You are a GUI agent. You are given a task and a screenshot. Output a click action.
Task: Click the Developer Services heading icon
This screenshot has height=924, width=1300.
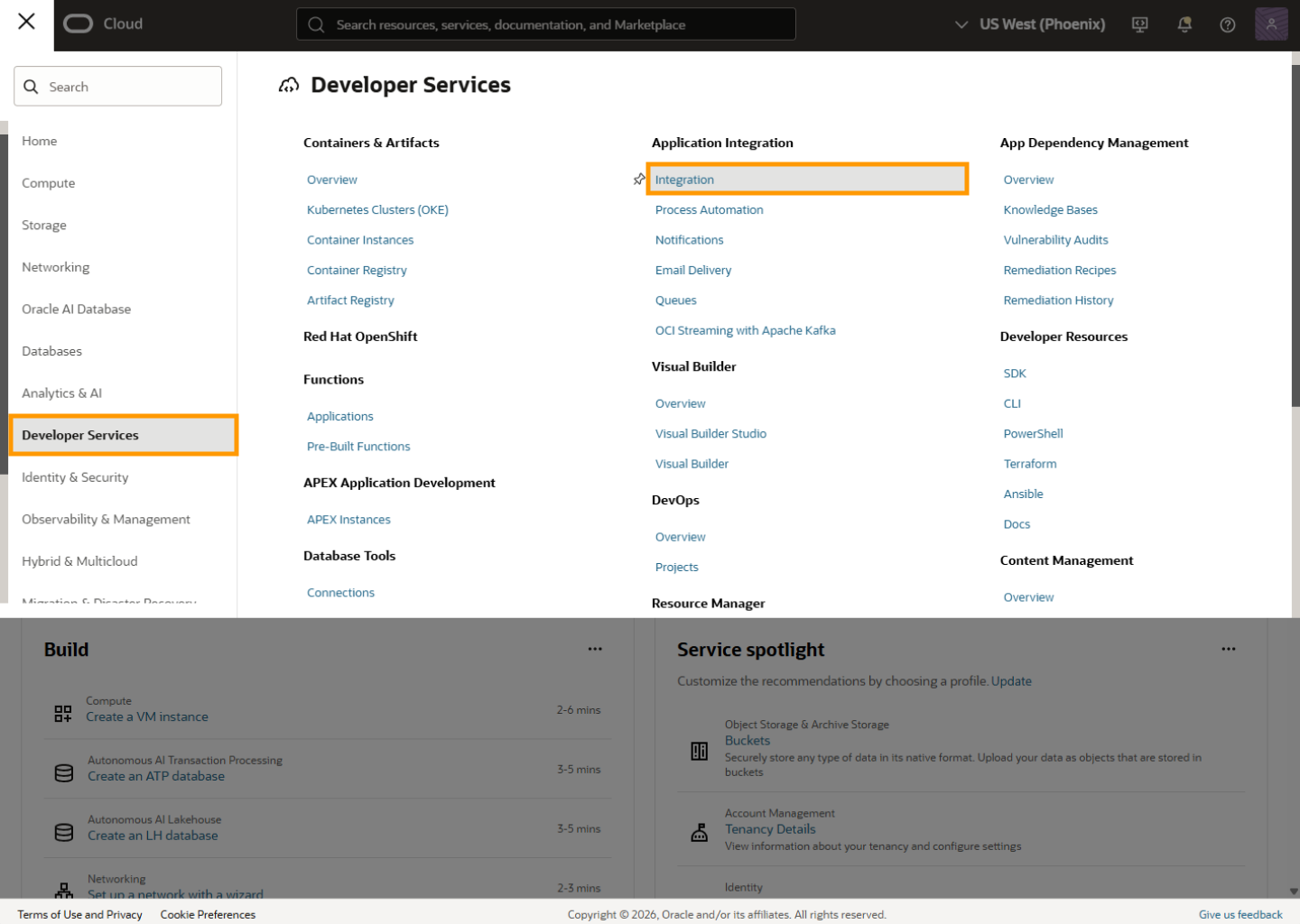coord(289,85)
